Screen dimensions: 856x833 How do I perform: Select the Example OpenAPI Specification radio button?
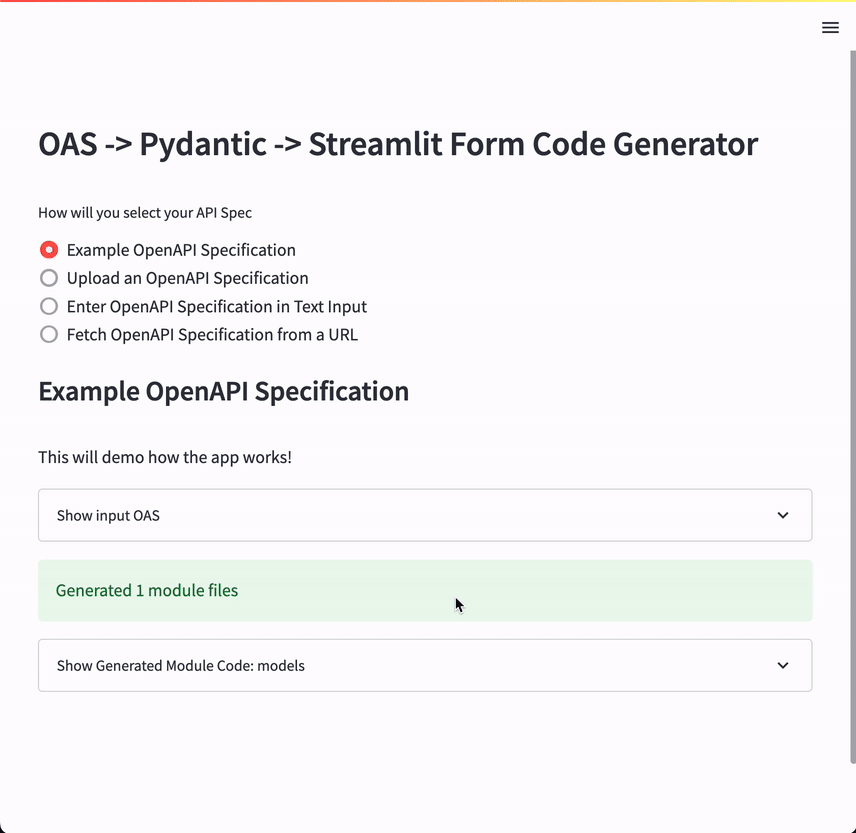[x=49, y=250]
